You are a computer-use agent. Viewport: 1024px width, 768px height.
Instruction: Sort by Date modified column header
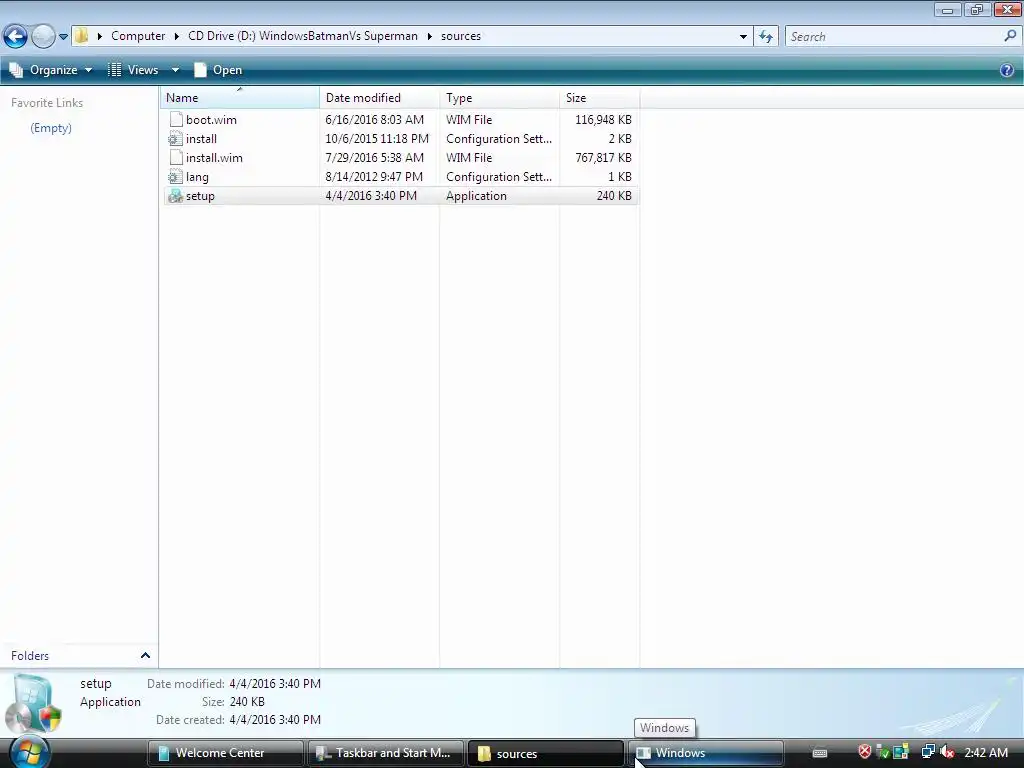pyautogui.click(x=379, y=98)
